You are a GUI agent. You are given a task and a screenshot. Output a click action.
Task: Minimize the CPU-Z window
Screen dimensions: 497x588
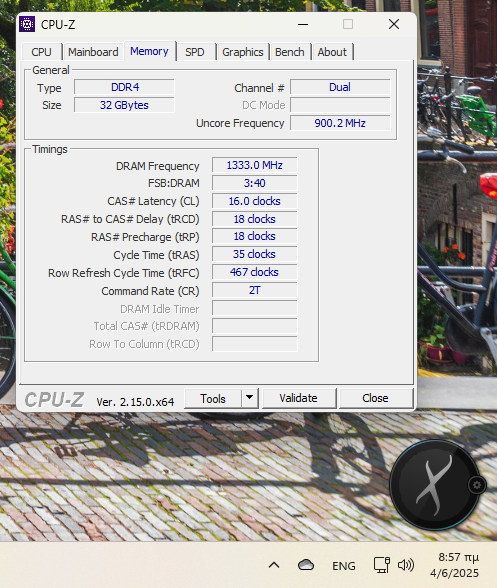[303, 24]
